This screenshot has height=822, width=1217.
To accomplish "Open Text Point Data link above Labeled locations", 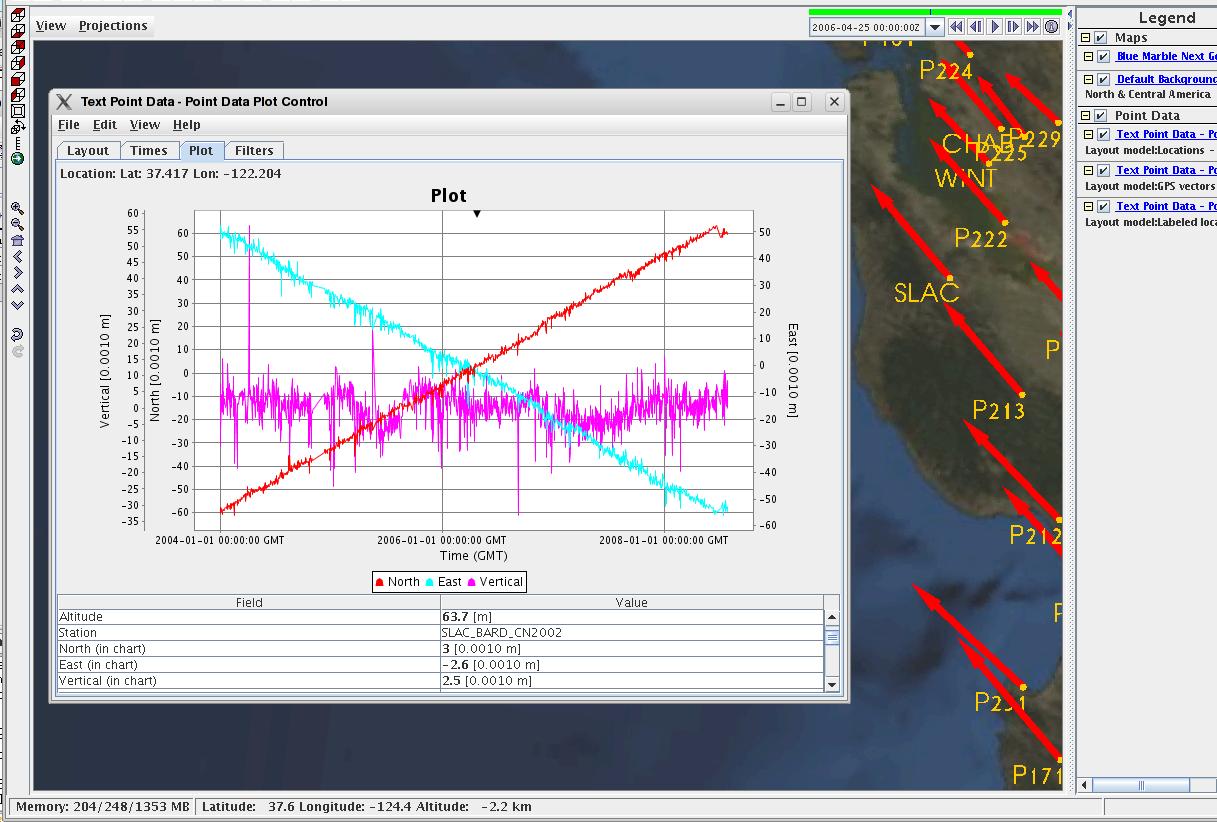I will 1166,207.
